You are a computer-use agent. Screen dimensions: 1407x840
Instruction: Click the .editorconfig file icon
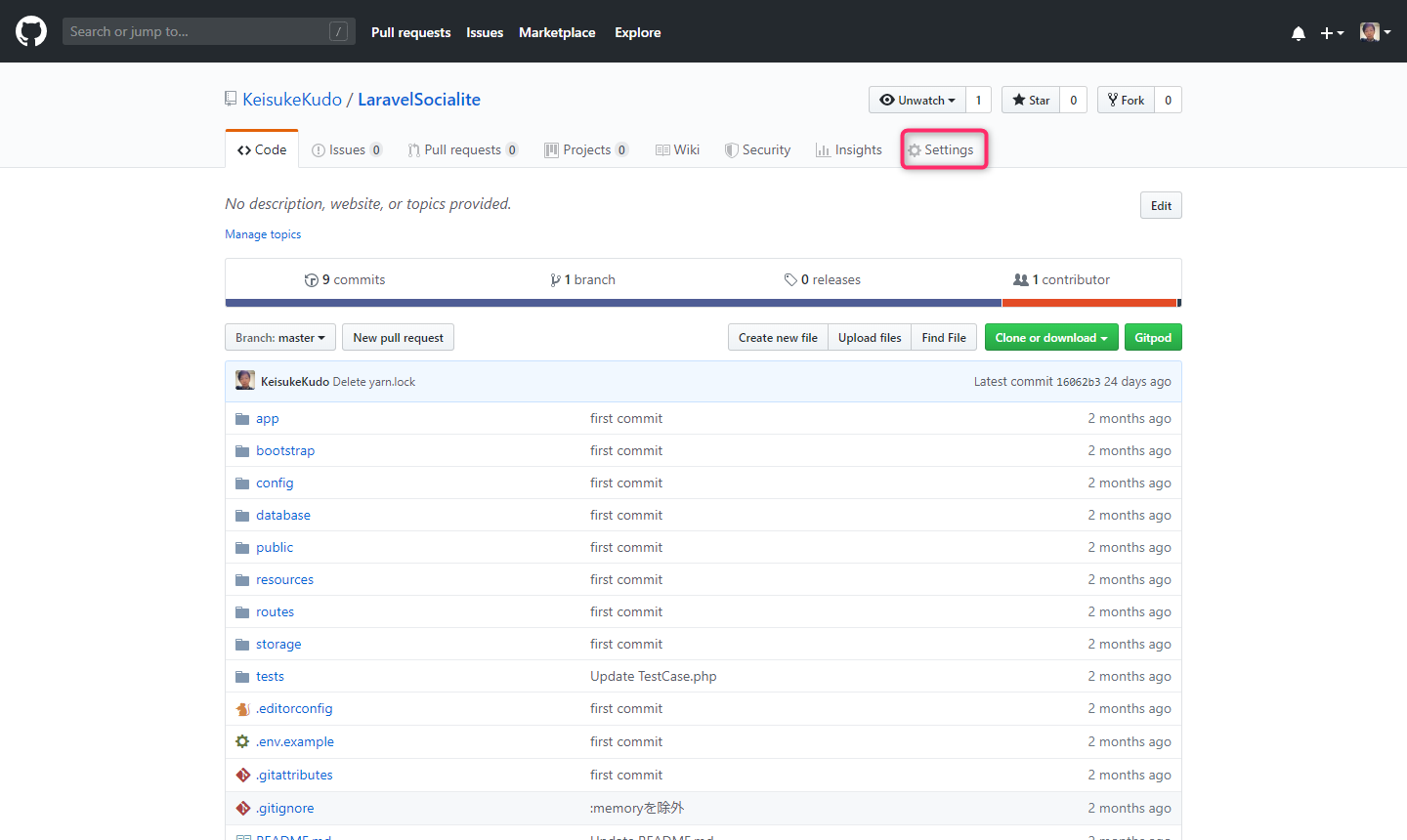pos(243,708)
